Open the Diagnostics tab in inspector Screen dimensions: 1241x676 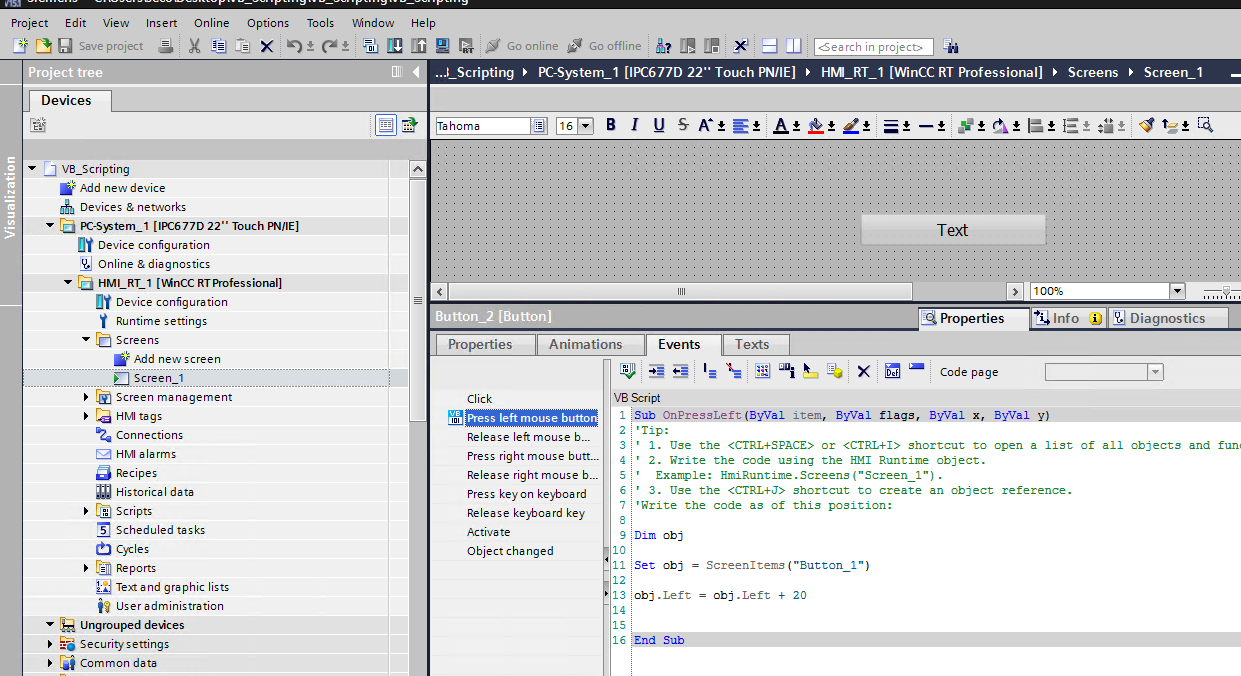pos(1167,318)
